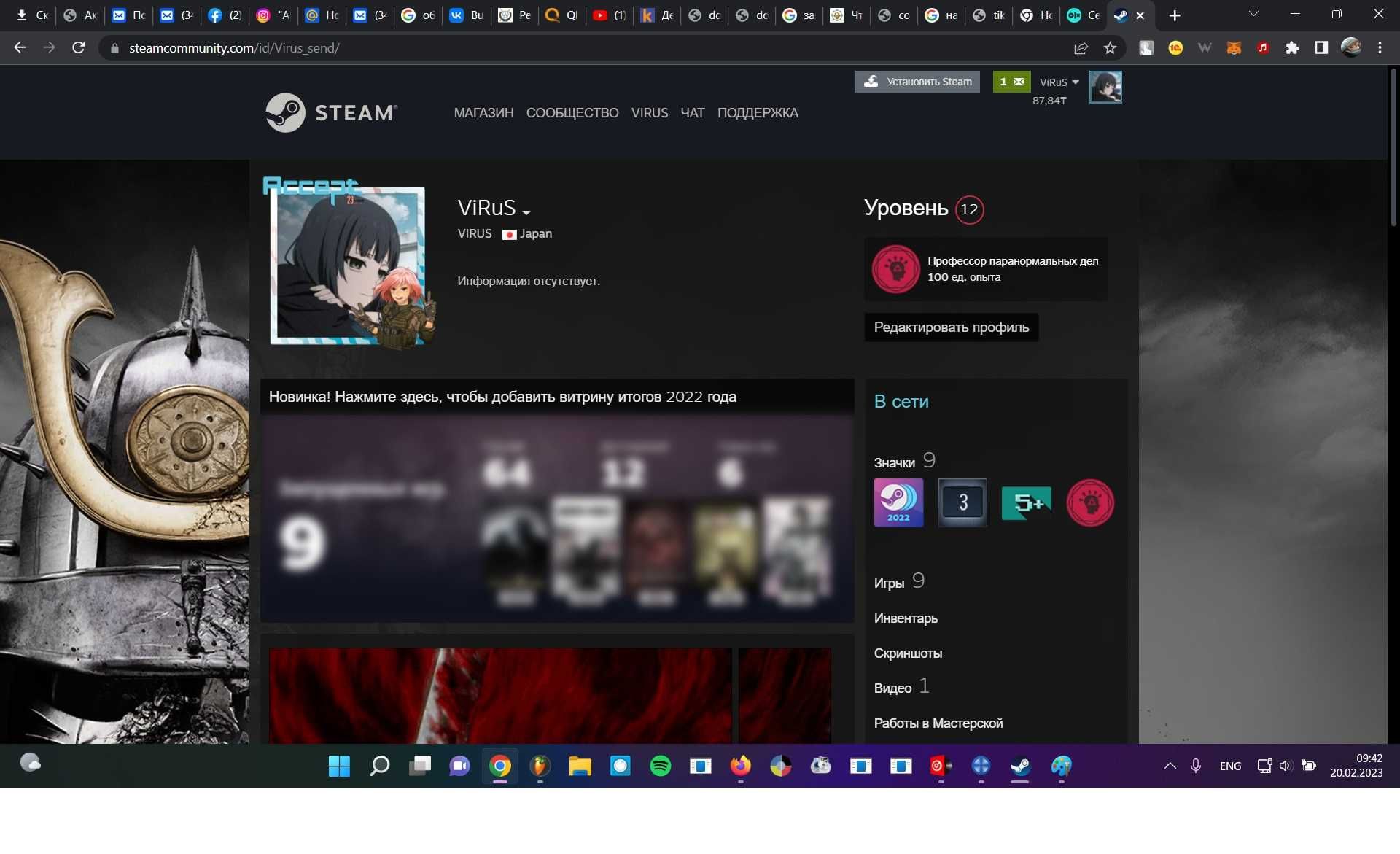Click the profile avatar image

tap(348, 265)
